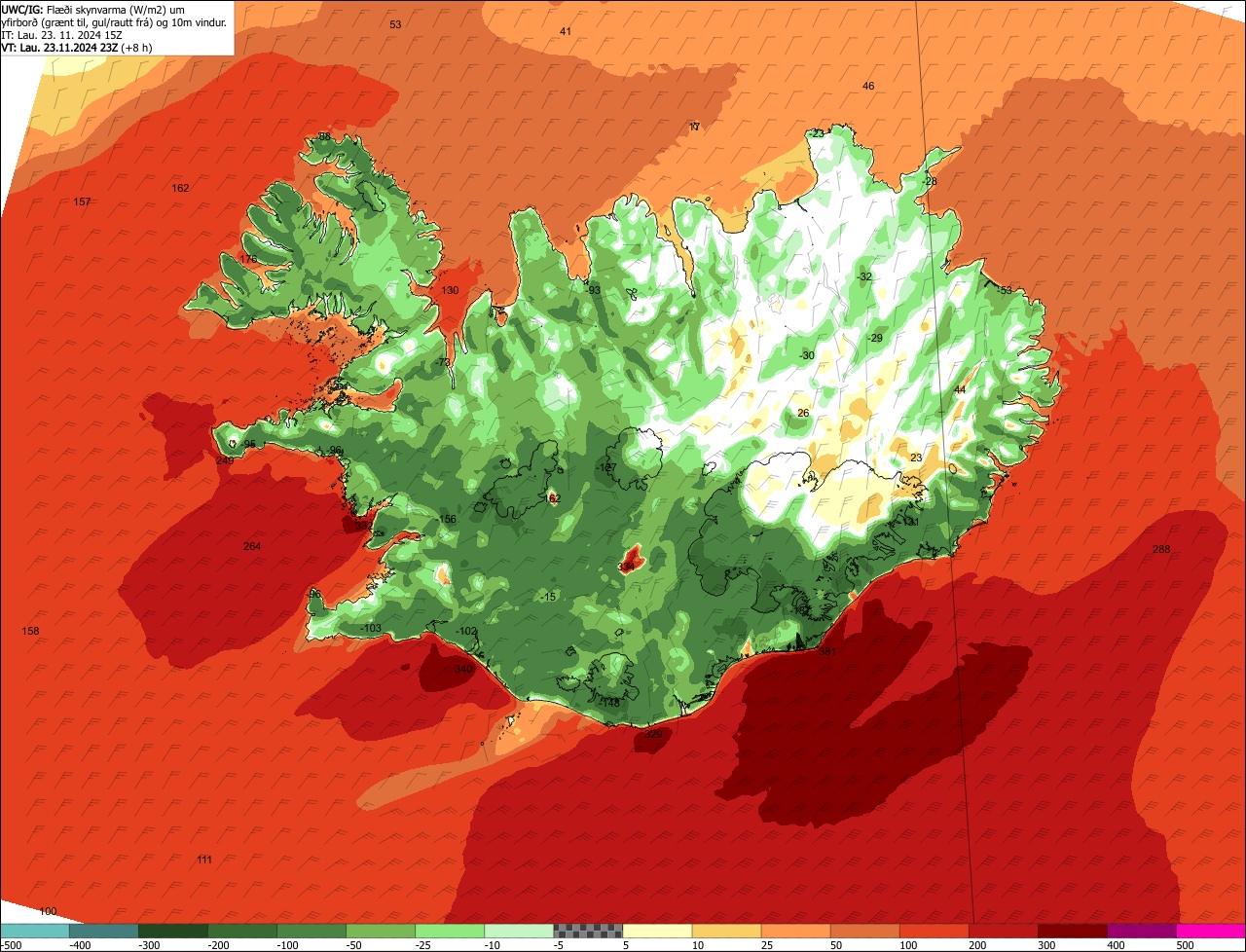
Task: Select the red legend swatch between 200 and 300
Action: coord(1004,930)
